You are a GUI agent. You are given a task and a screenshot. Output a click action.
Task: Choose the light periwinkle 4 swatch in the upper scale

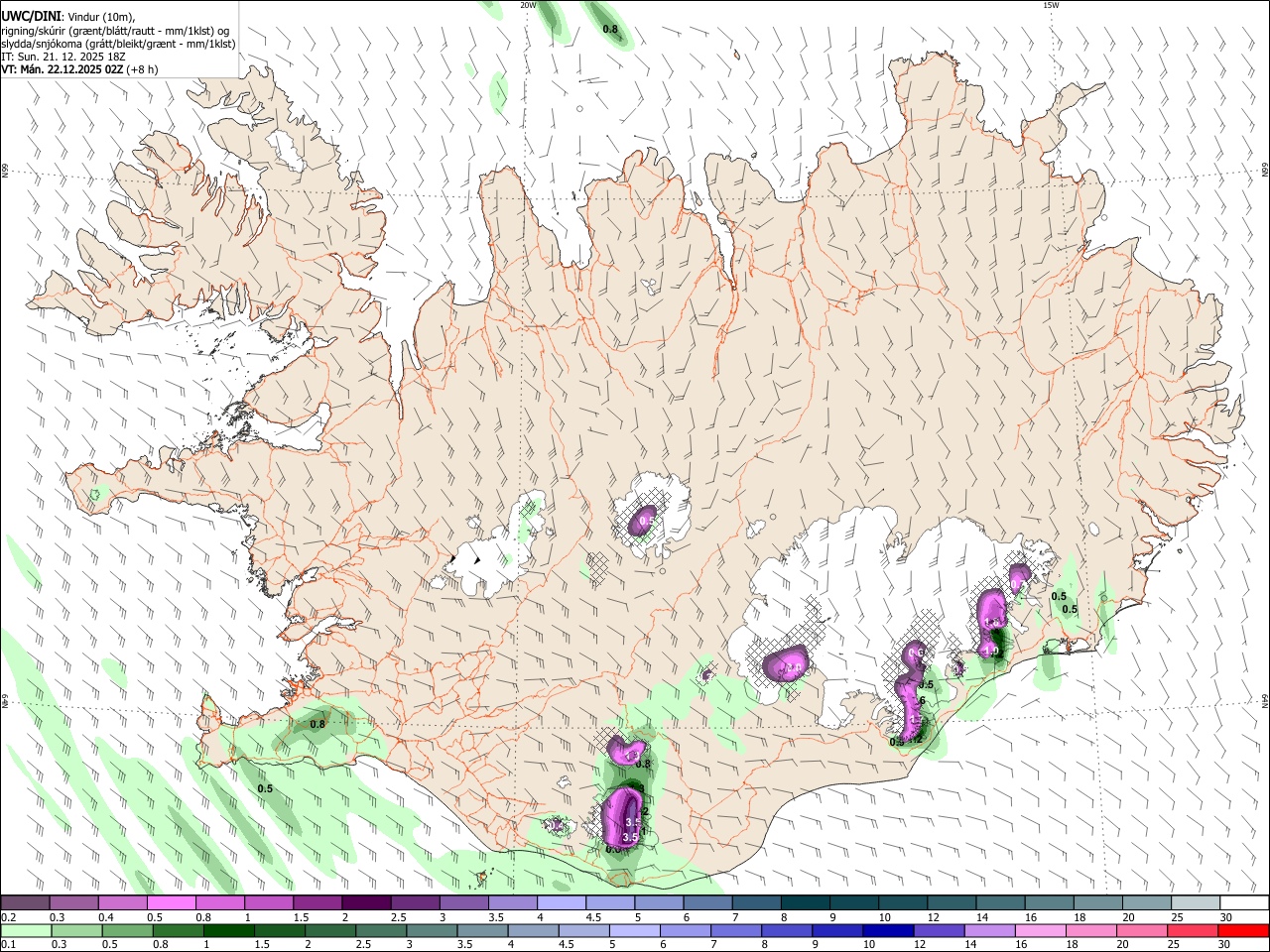coord(561,903)
